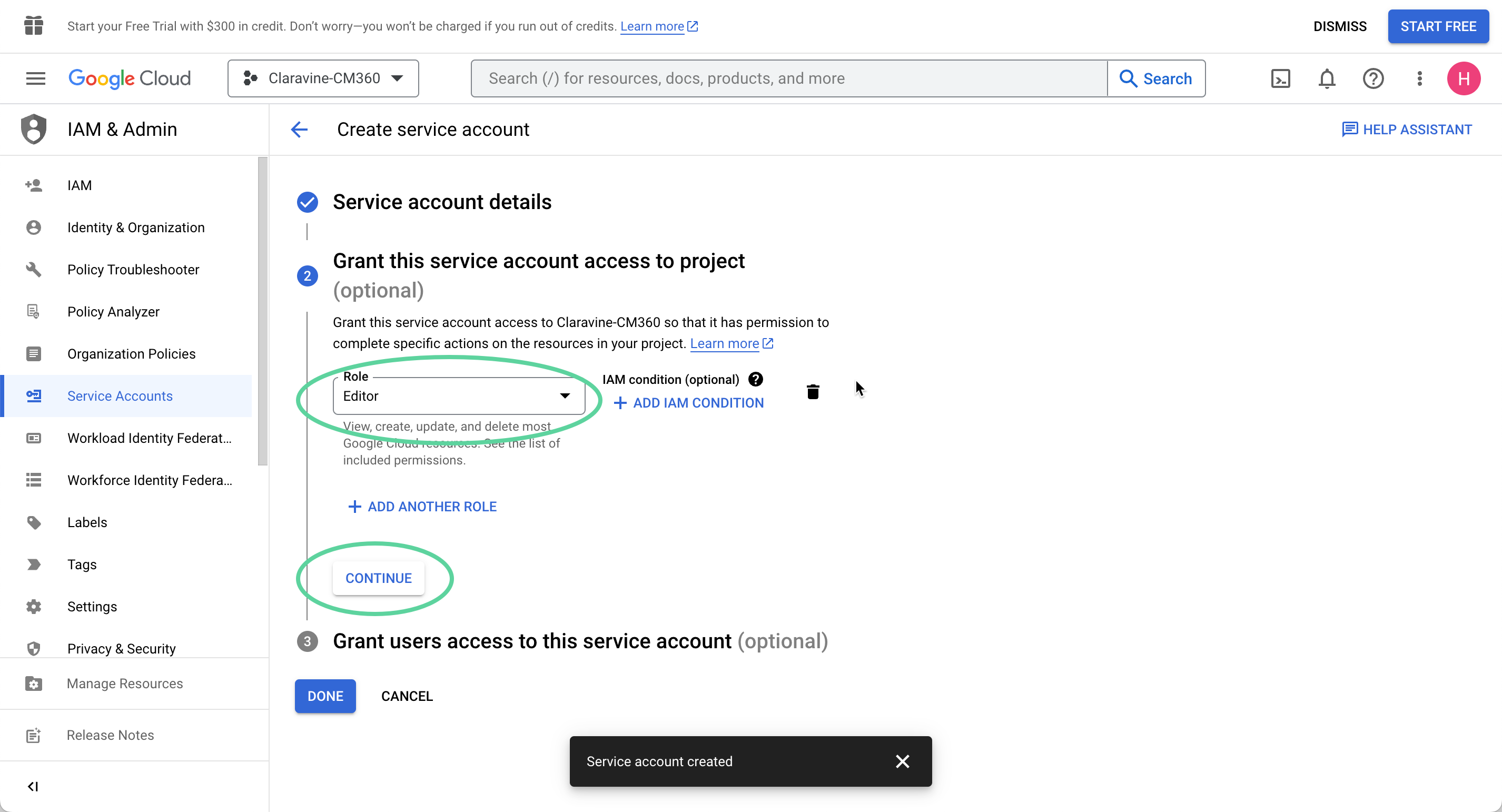
Task: Click START FREE trial button
Action: (x=1438, y=26)
